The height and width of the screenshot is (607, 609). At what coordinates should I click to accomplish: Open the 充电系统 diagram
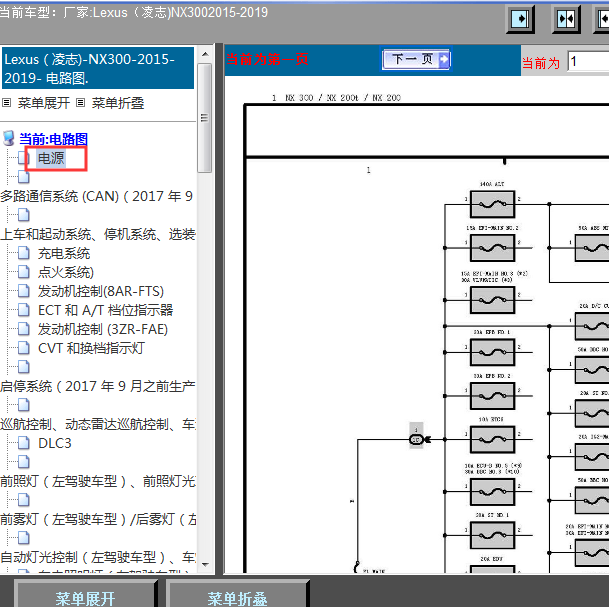(x=64, y=253)
